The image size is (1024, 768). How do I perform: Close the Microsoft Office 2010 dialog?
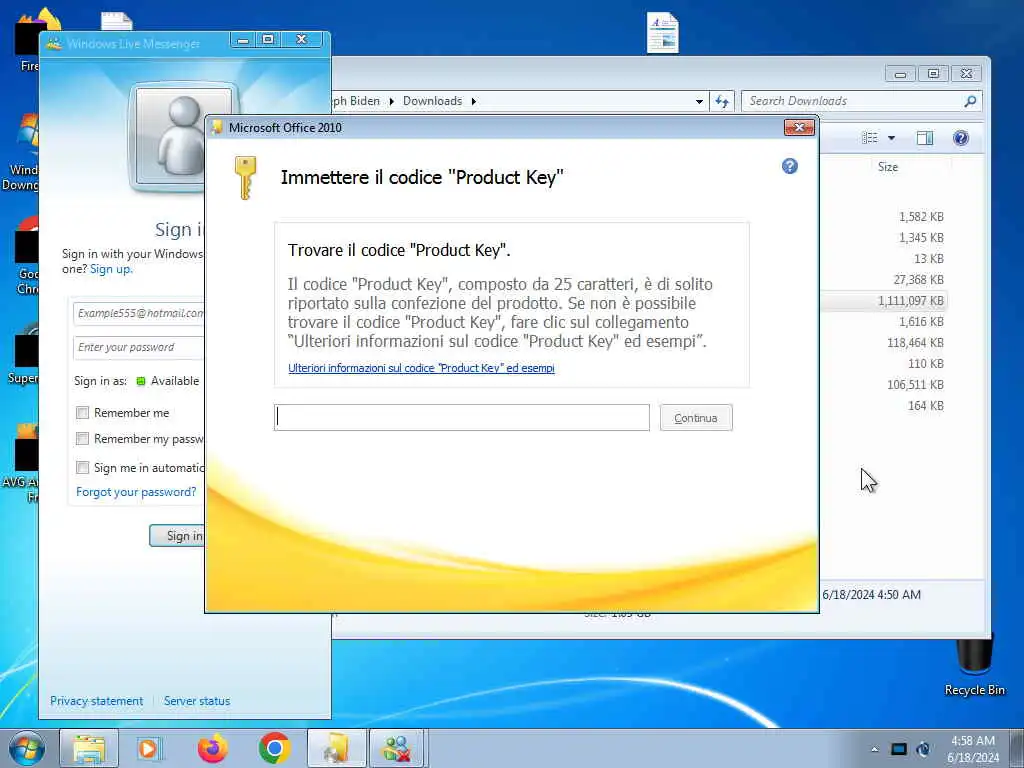(x=799, y=127)
